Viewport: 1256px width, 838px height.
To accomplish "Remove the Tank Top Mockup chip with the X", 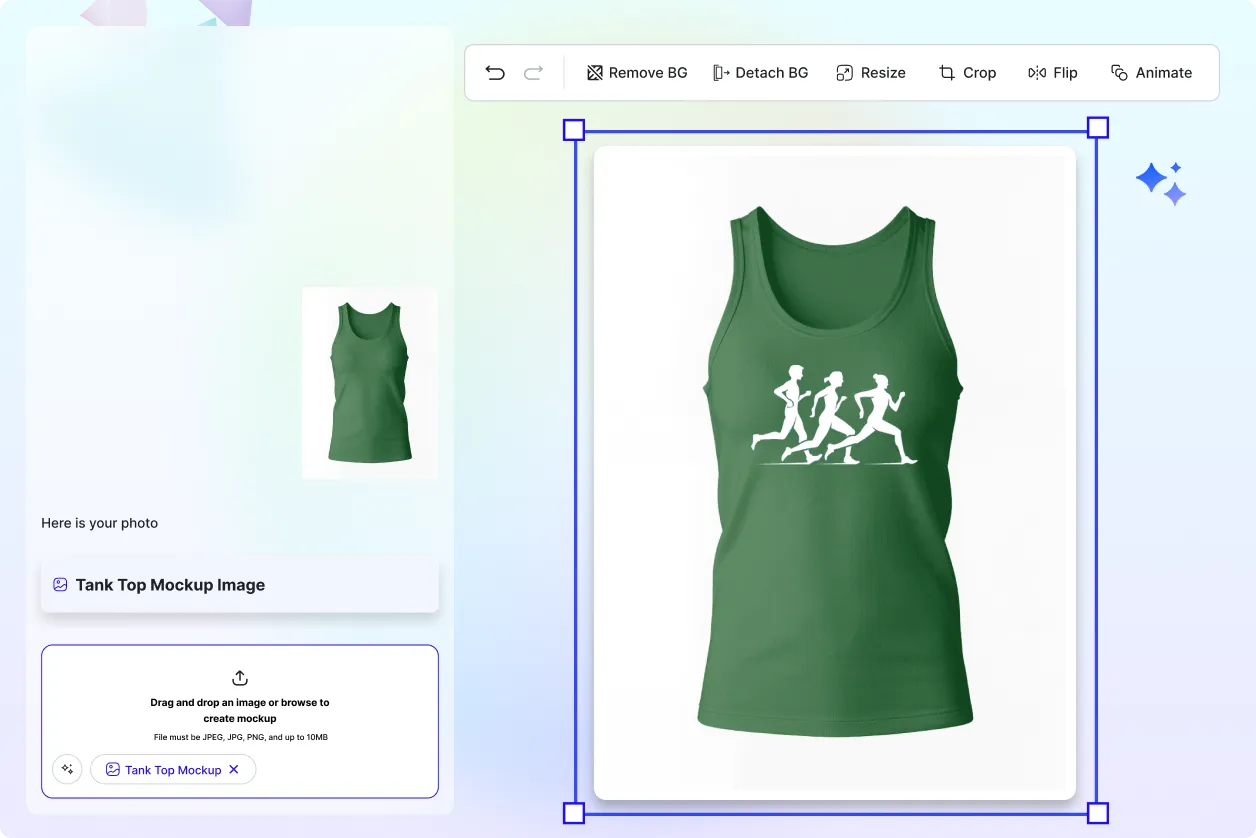I will (x=232, y=769).
